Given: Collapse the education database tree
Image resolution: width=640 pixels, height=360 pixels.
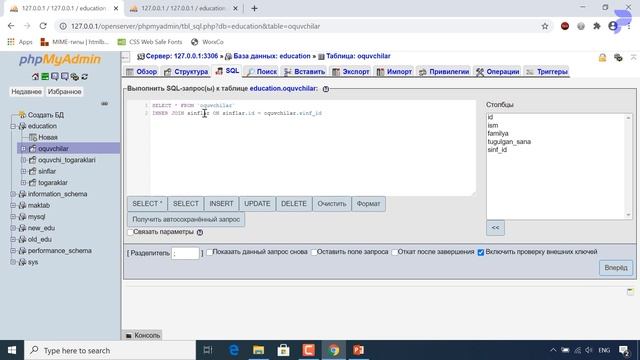Looking at the screenshot, I should click(x=13, y=126).
